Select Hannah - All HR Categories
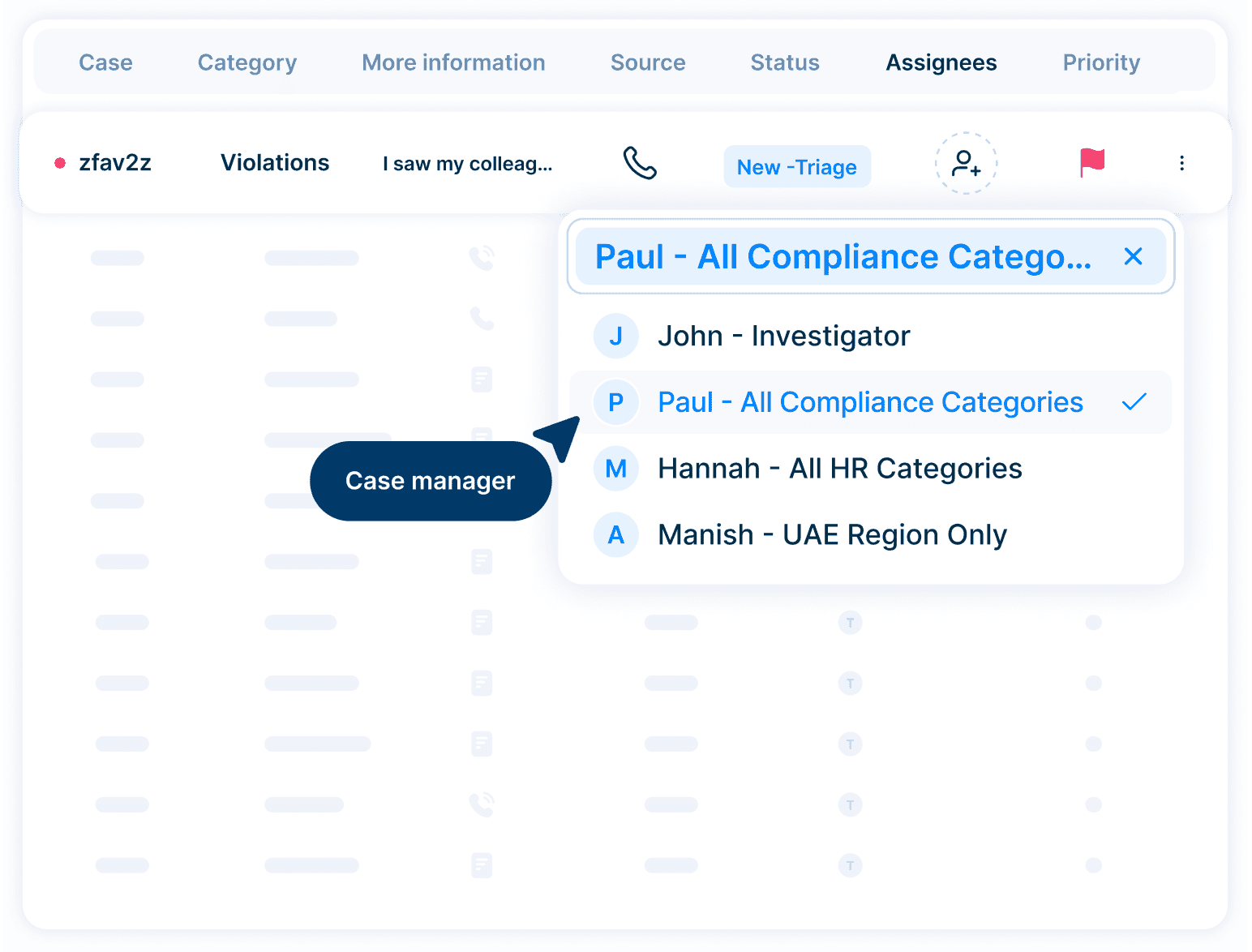Screen dimensions: 1252x952 click(839, 469)
